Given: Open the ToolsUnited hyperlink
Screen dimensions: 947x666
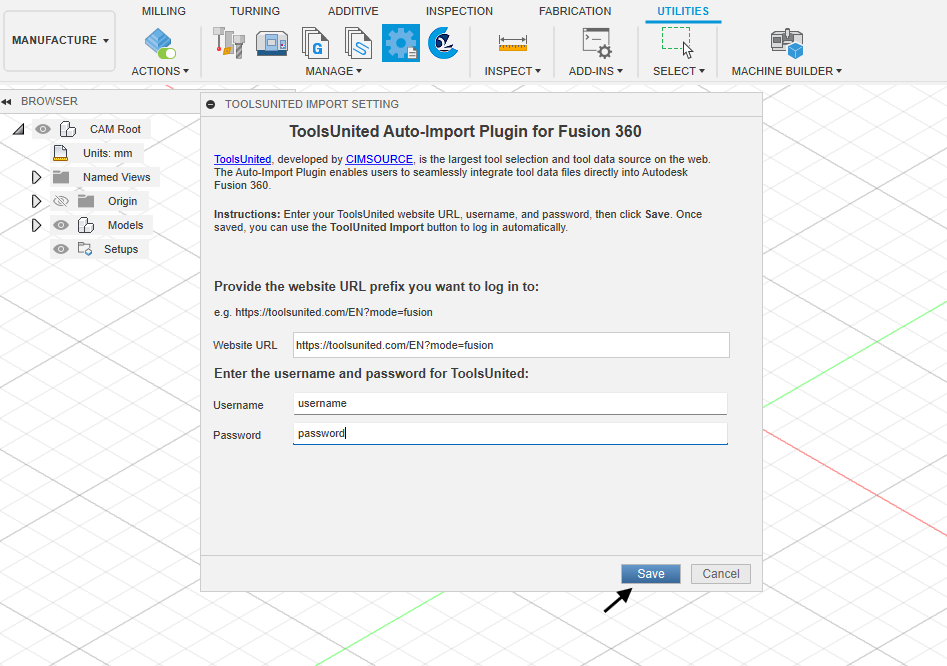Looking at the screenshot, I should 242,159.
